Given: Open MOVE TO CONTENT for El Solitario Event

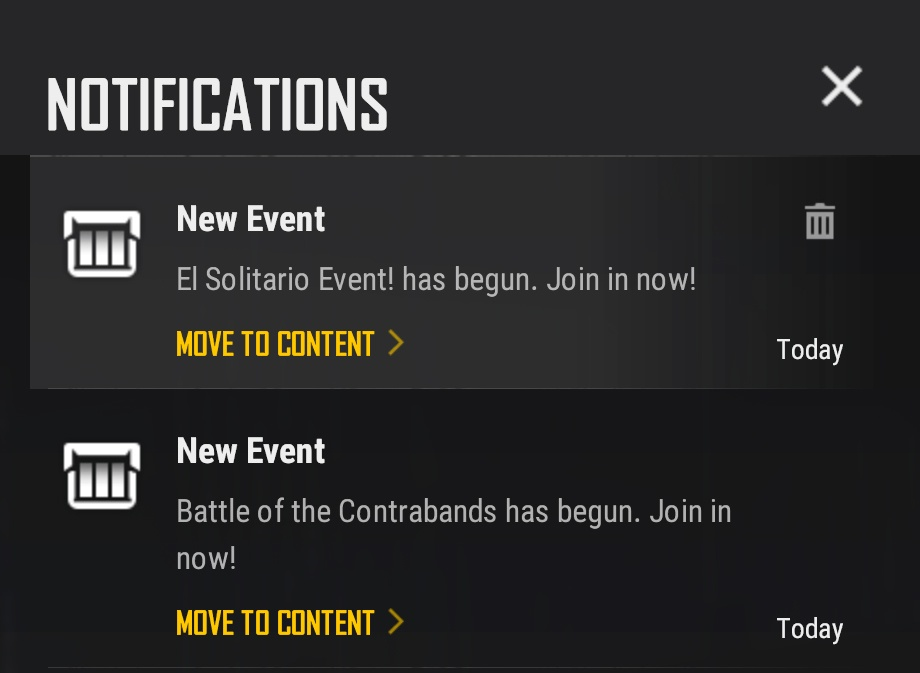Looking at the screenshot, I should click(x=275, y=344).
